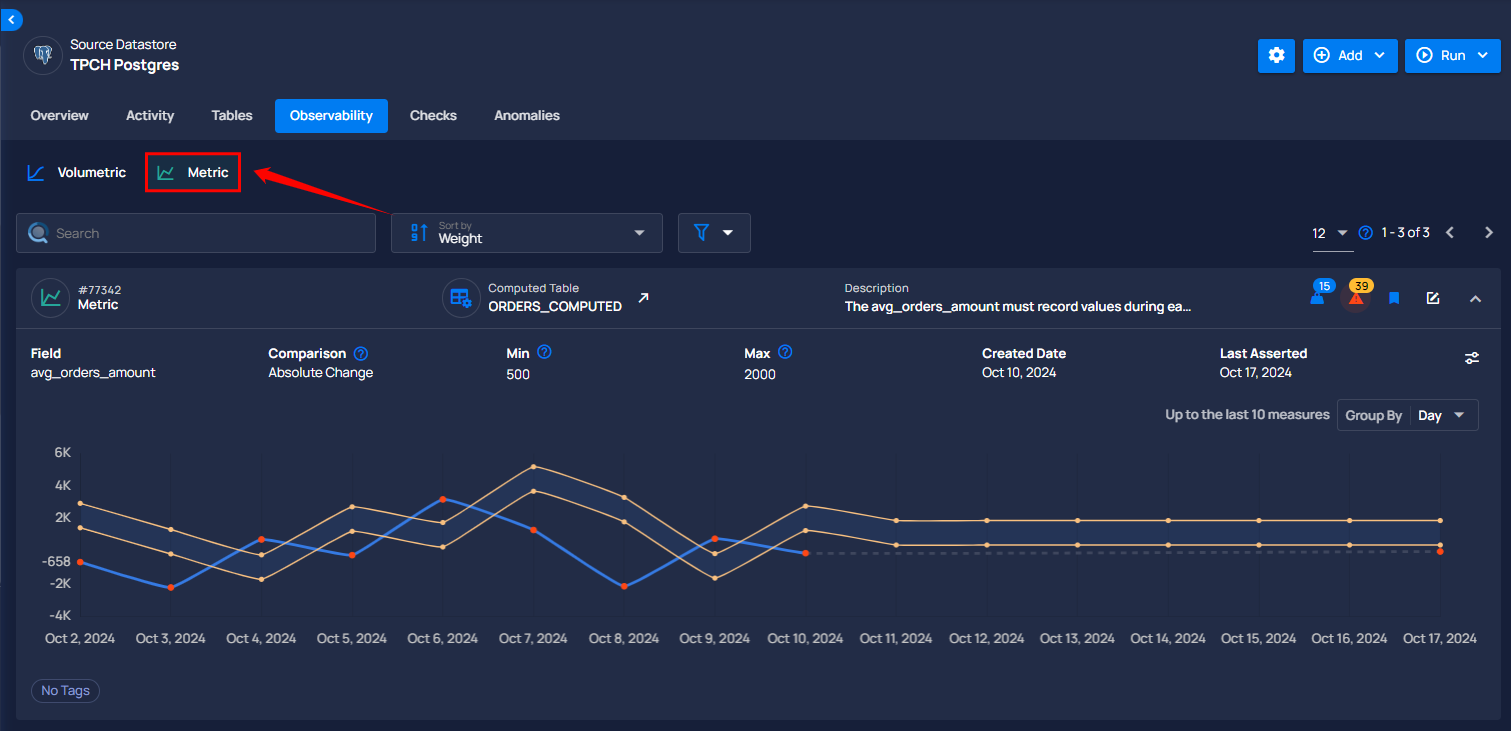Viewport: 1511px width, 731px height.
Task: Open chart settings sliders icon
Action: click(1472, 358)
